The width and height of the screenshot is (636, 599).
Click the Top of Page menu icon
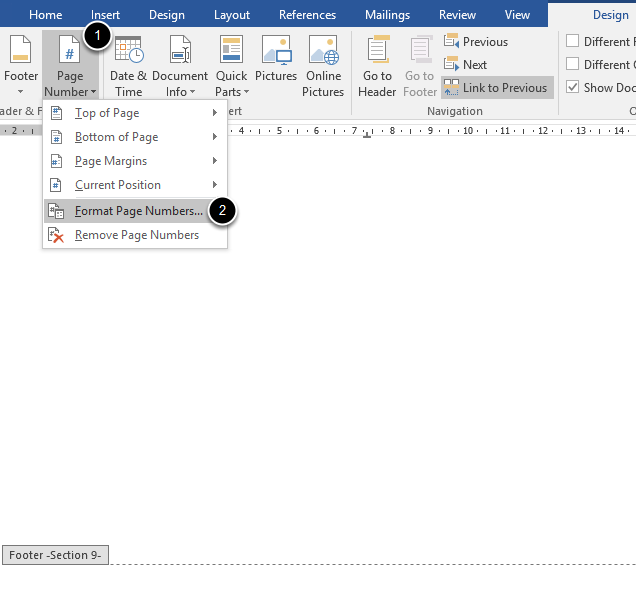pos(56,113)
